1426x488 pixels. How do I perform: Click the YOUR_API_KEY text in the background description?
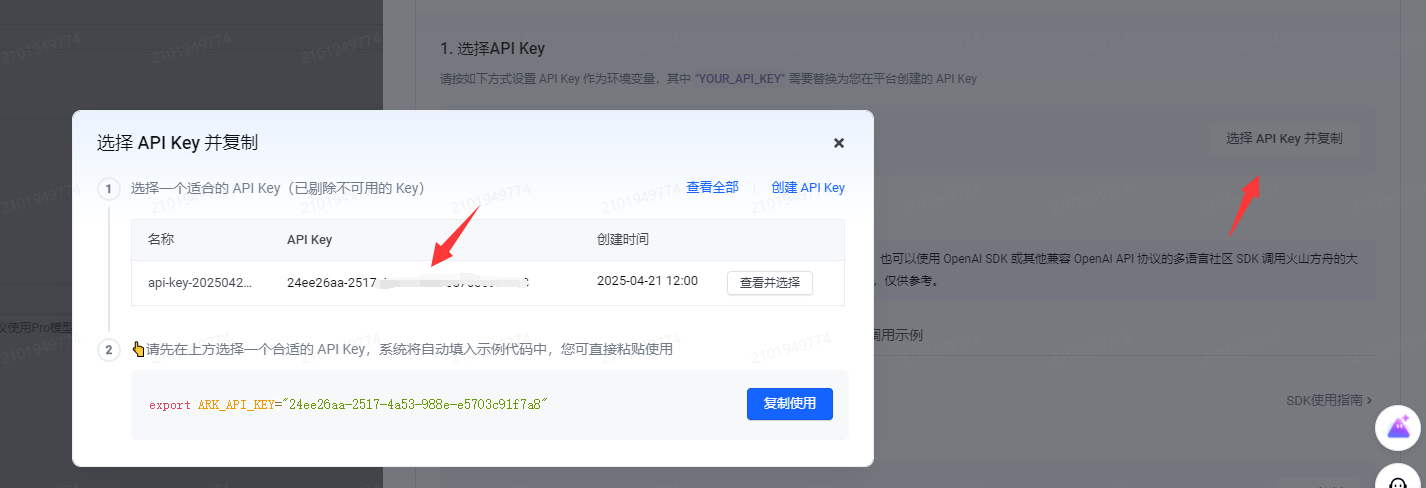(739, 78)
